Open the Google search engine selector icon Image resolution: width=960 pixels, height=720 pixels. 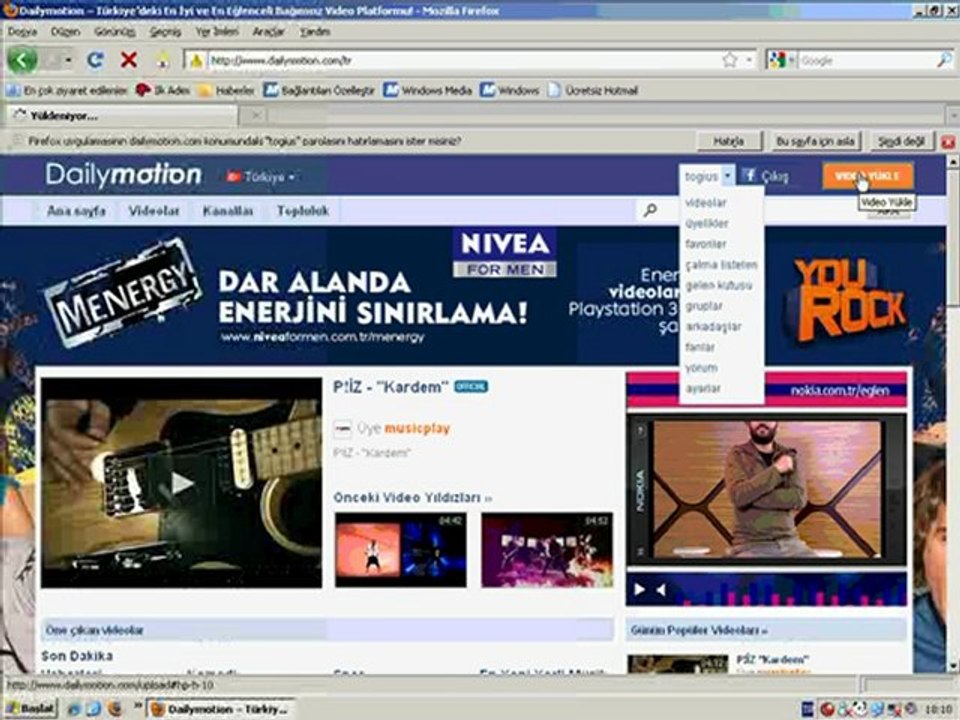tap(778, 60)
